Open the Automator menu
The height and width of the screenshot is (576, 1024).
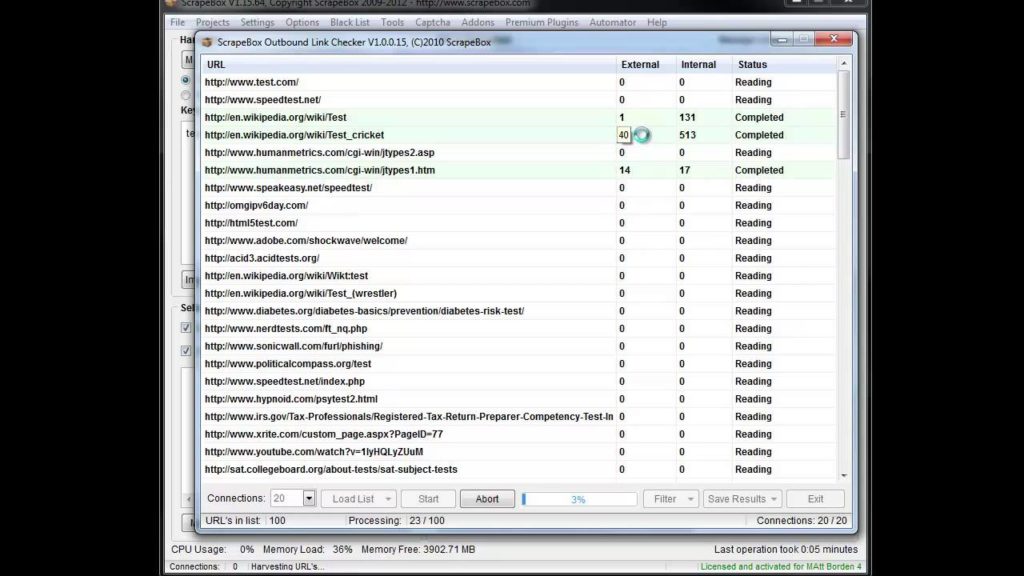pyautogui.click(x=613, y=22)
